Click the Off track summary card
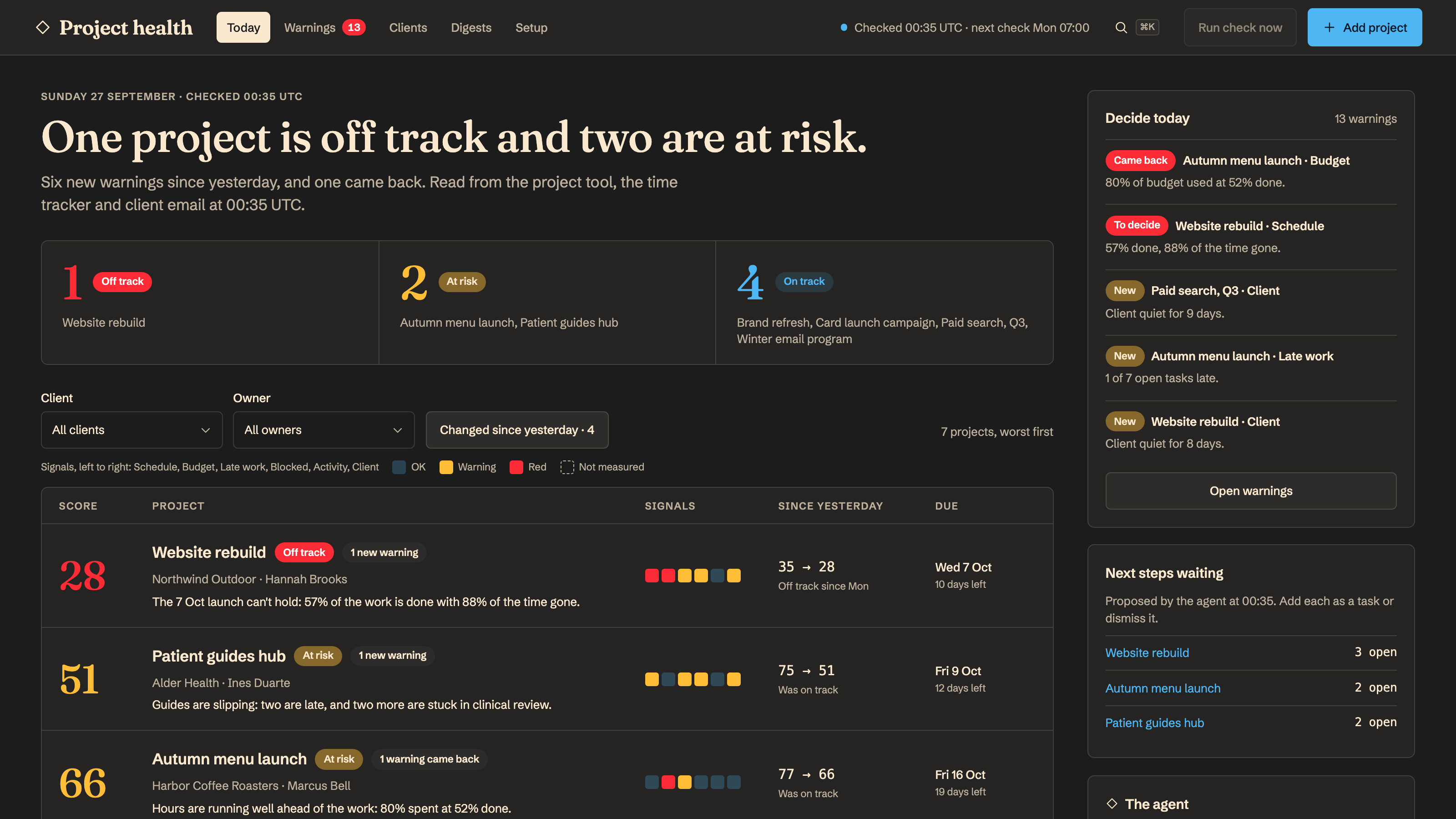Screen dimensions: 1456x819 [210, 303]
